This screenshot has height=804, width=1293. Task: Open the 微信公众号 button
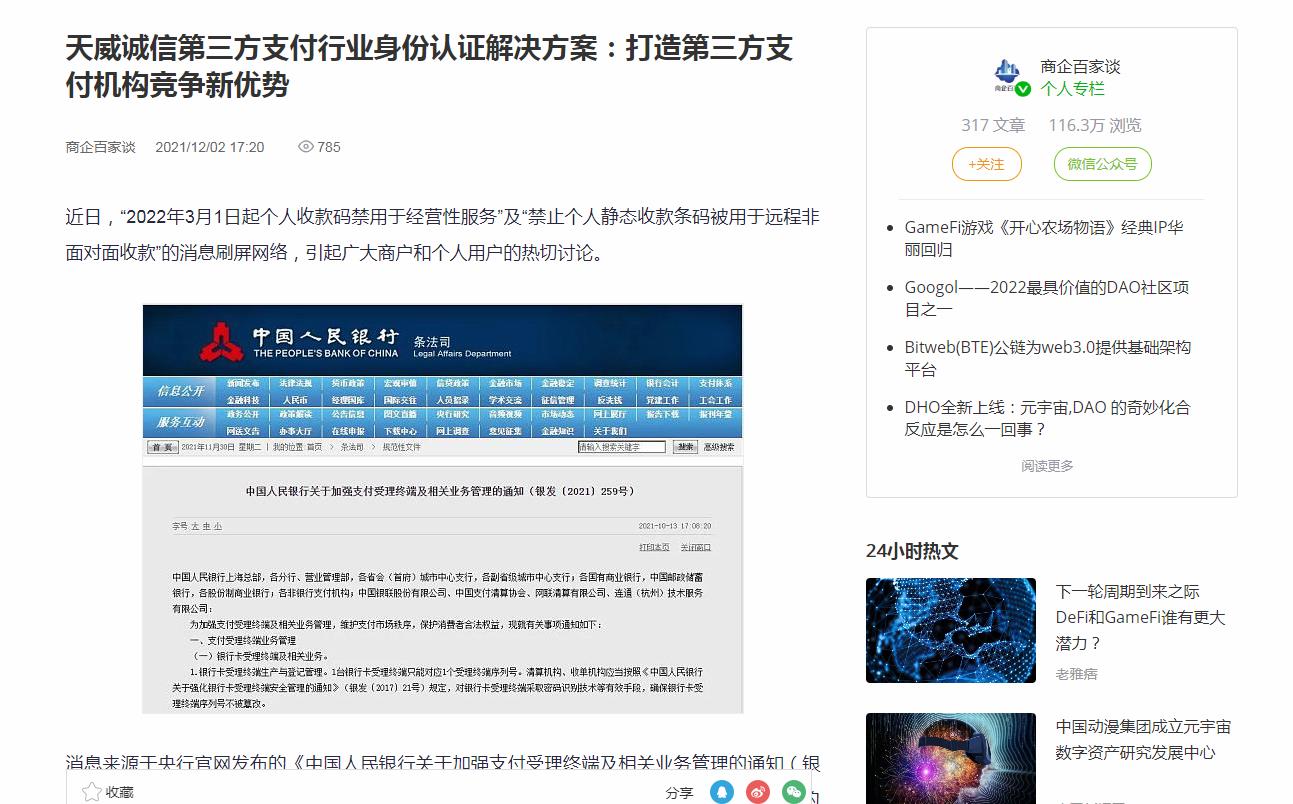1102,164
